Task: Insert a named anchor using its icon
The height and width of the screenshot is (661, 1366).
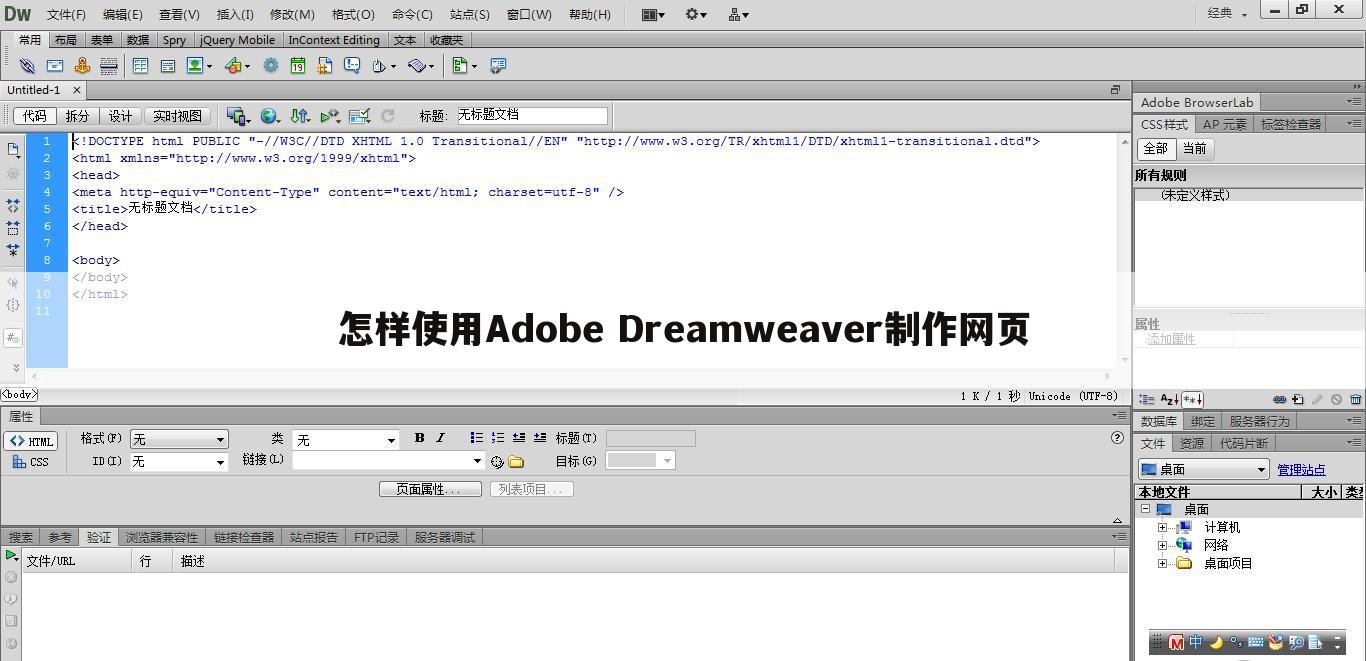Action: [83, 65]
